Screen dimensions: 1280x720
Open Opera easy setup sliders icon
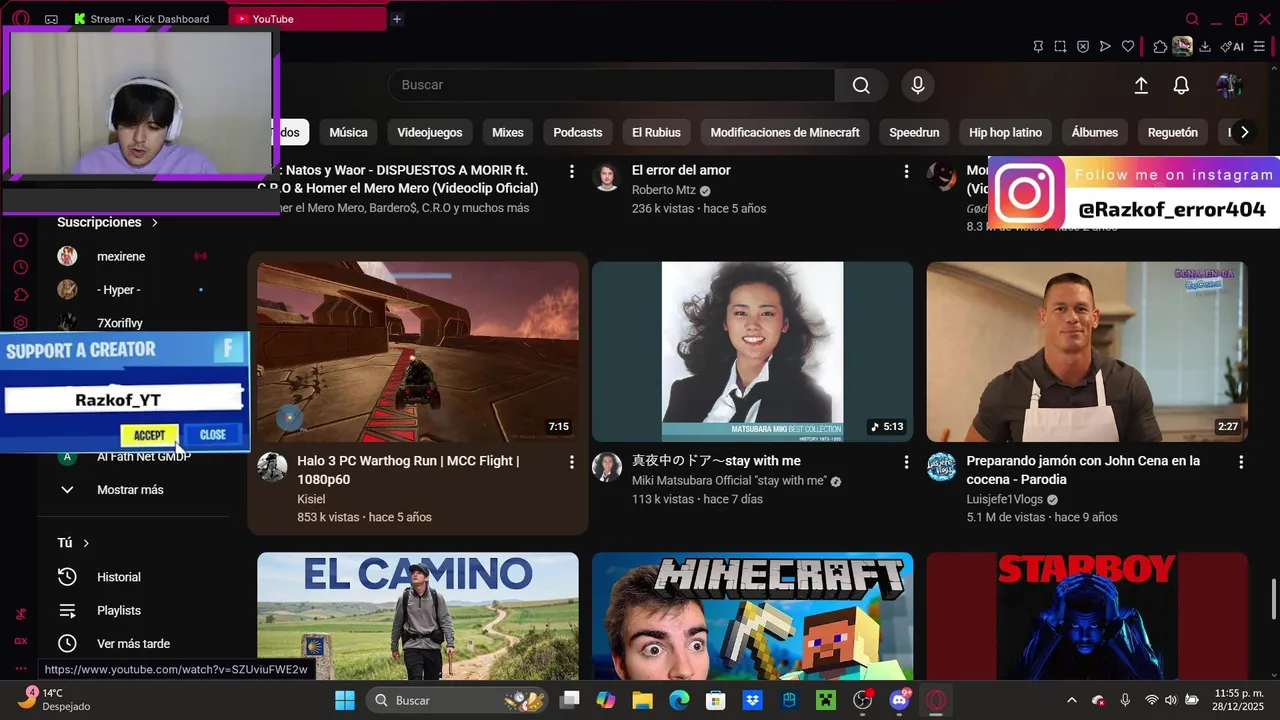(x=1259, y=46)
